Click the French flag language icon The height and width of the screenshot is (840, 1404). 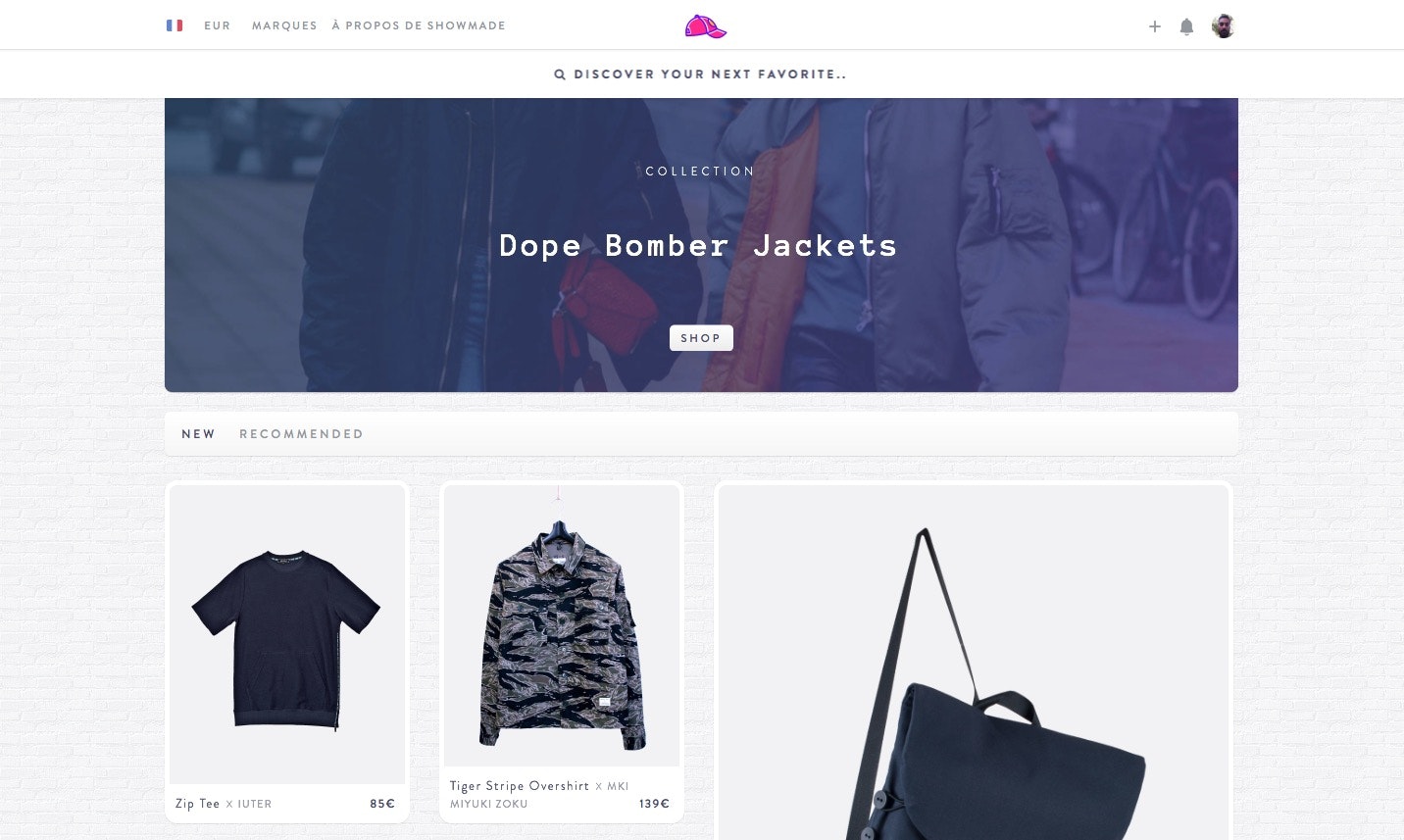coord(175,25)
